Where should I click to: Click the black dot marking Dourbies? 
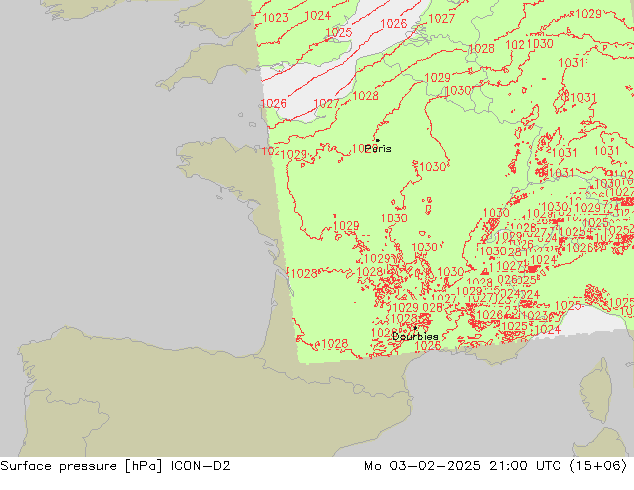(x=415, y=328)
